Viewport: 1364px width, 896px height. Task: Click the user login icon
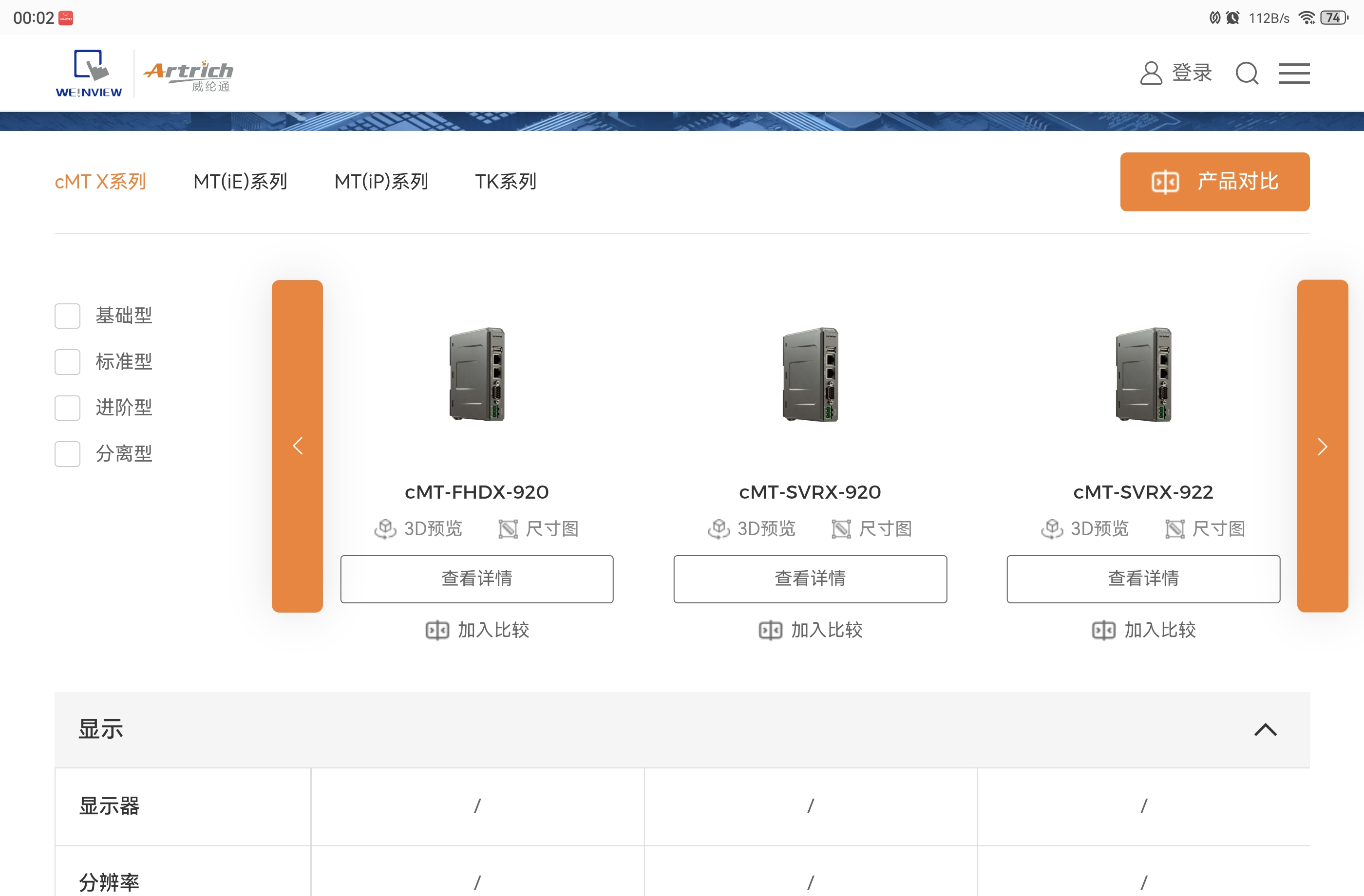click(1151, 74)
